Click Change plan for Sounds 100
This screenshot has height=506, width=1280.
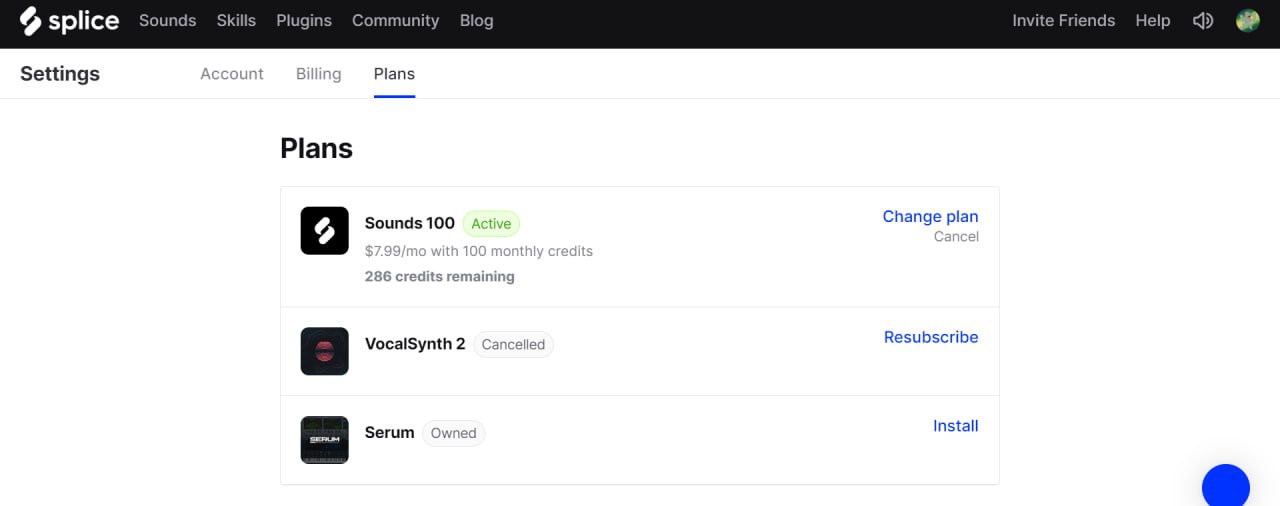(x=930, y=216)
